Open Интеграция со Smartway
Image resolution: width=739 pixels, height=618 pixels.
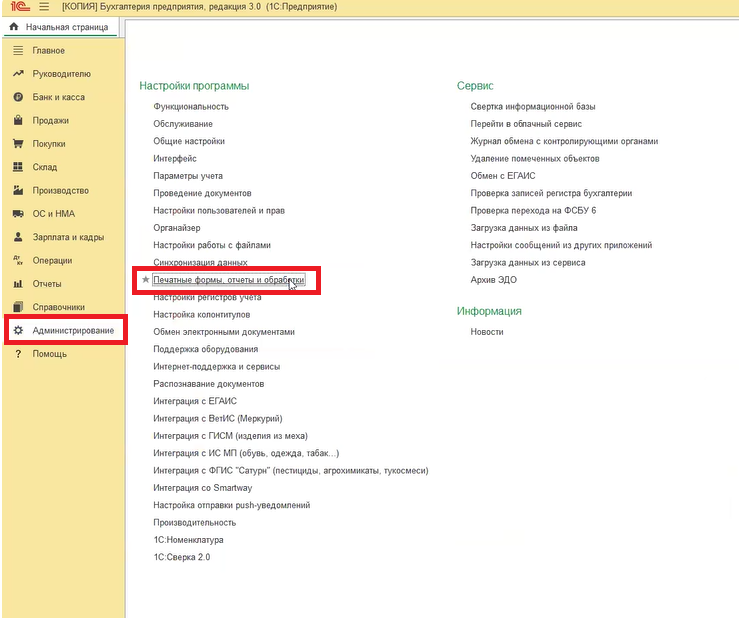pos(203,488)
